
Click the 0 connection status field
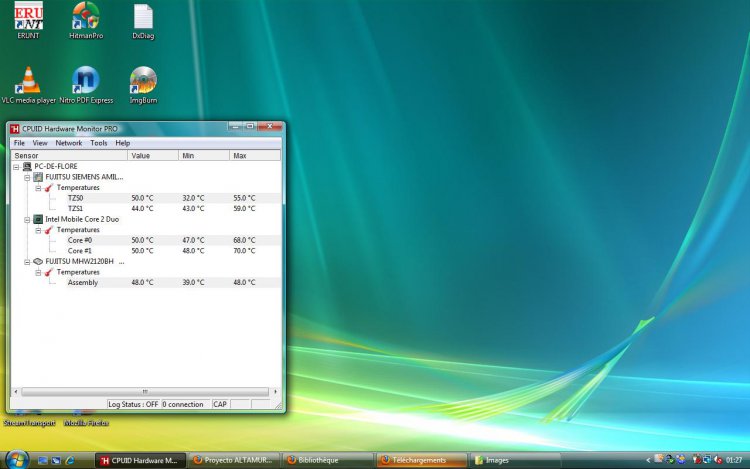coord(186,404)
